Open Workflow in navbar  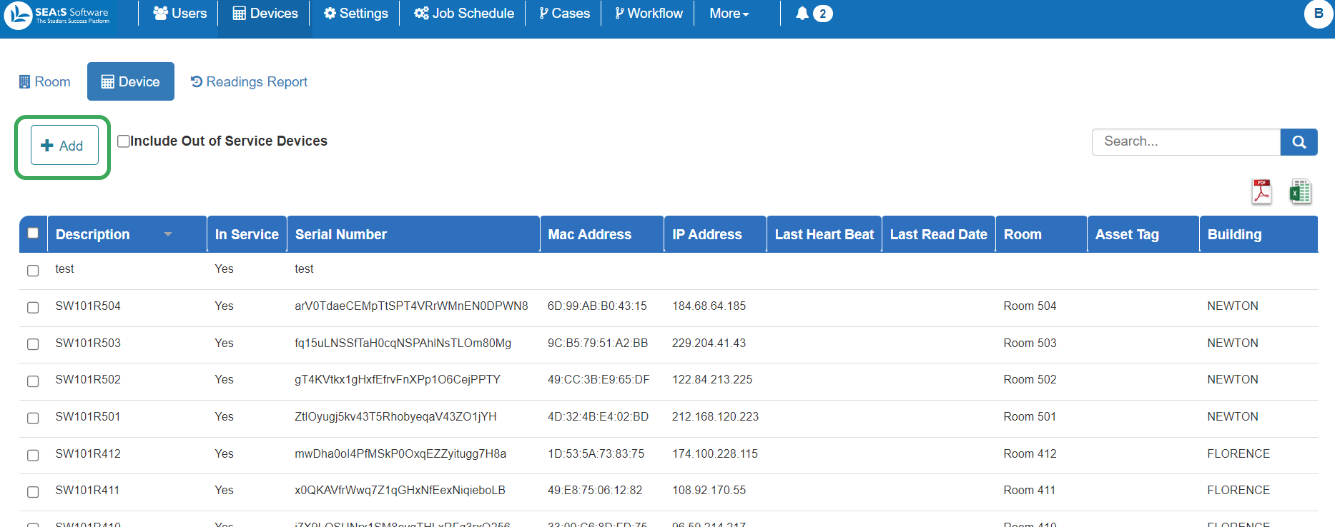click(x=649, y=14)
